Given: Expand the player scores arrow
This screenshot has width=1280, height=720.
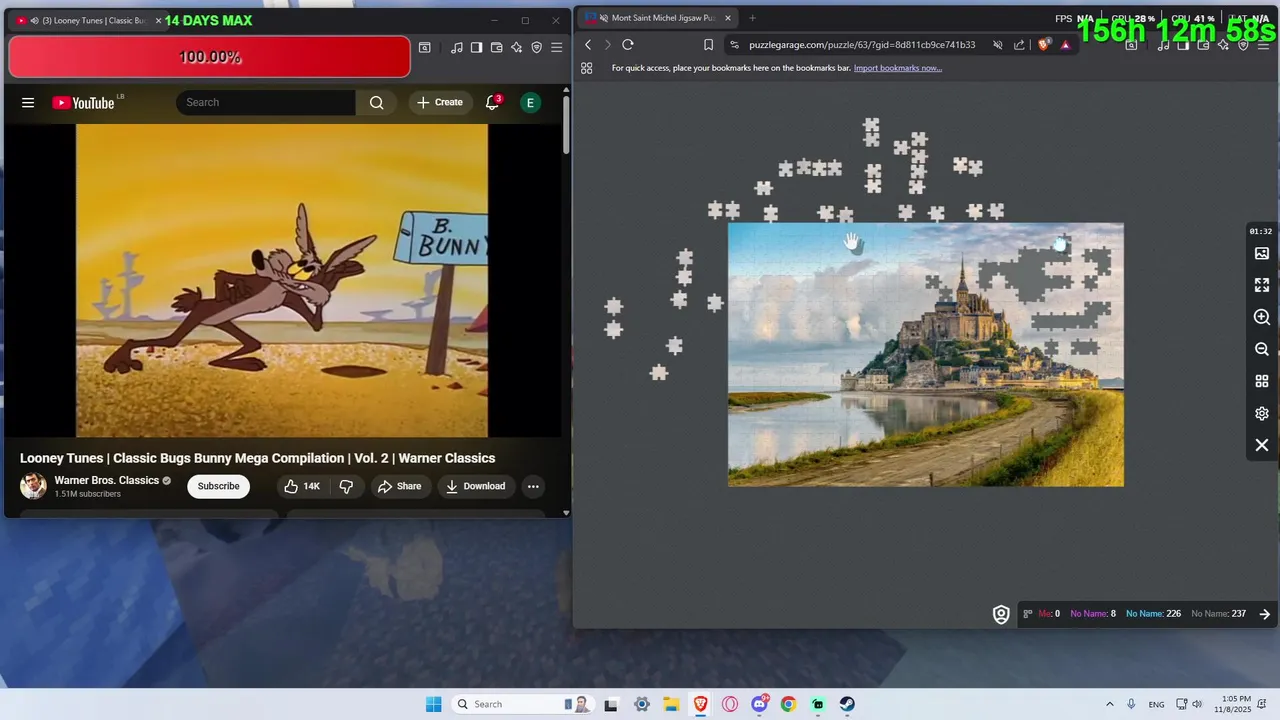Looking at the screenshot, I should click(x=1265, y=614).
